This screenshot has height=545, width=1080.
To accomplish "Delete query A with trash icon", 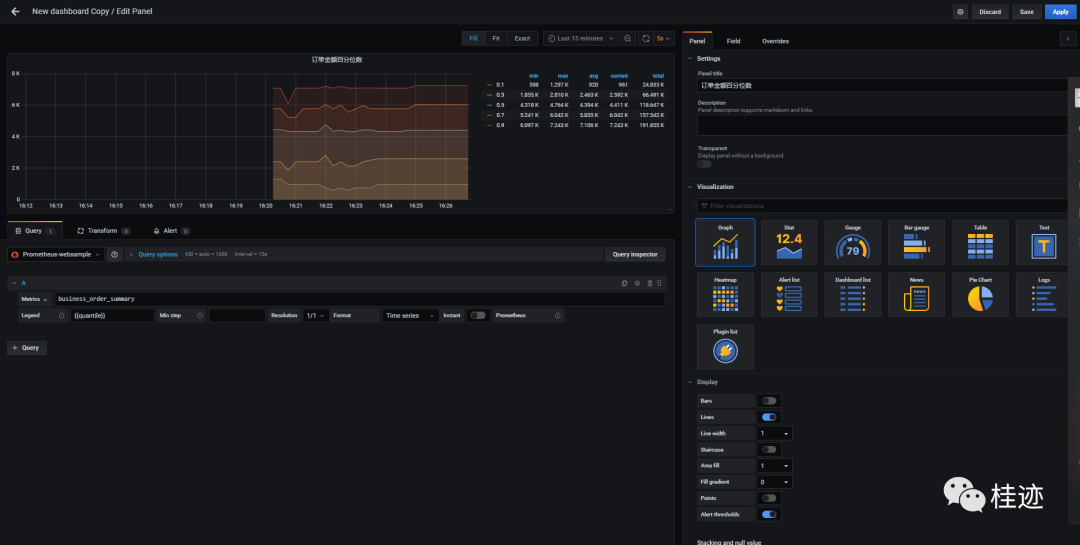I will [650, 283].
